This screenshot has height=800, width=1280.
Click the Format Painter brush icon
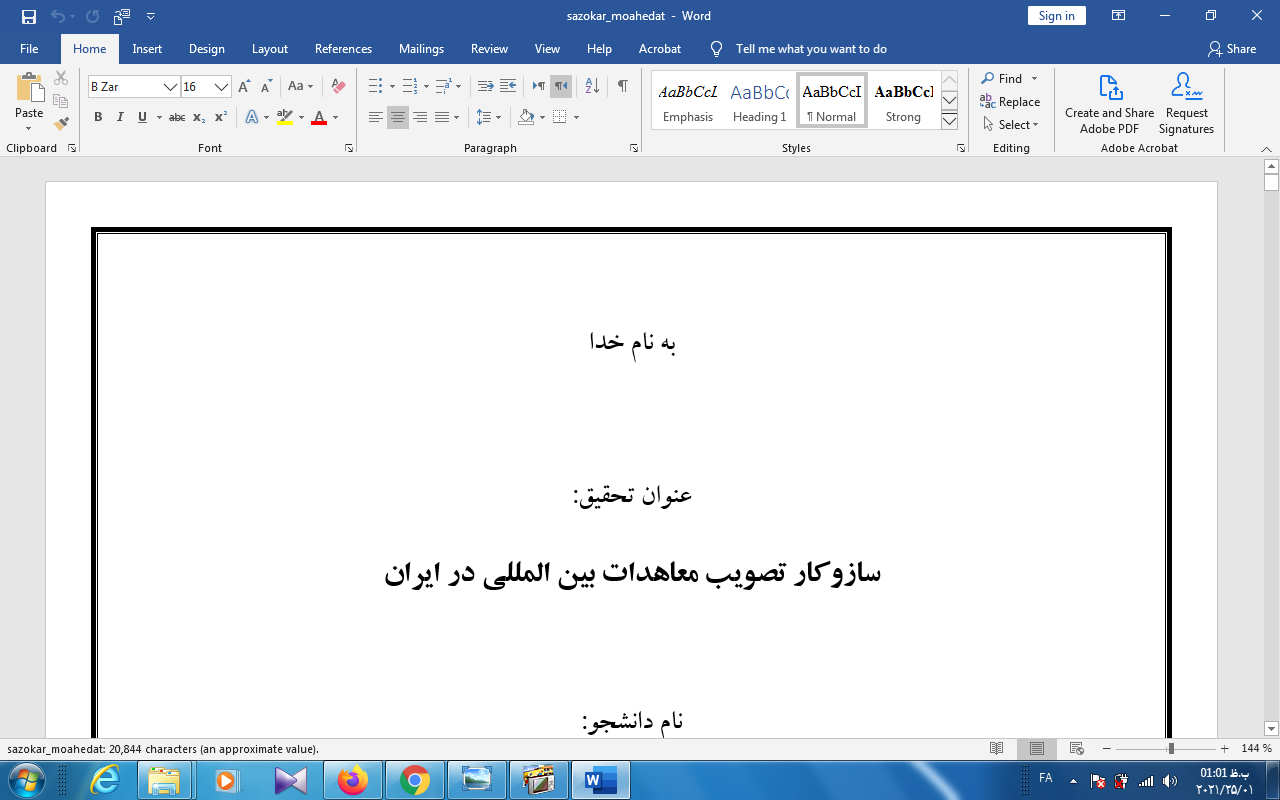click(x=61, y=124)
